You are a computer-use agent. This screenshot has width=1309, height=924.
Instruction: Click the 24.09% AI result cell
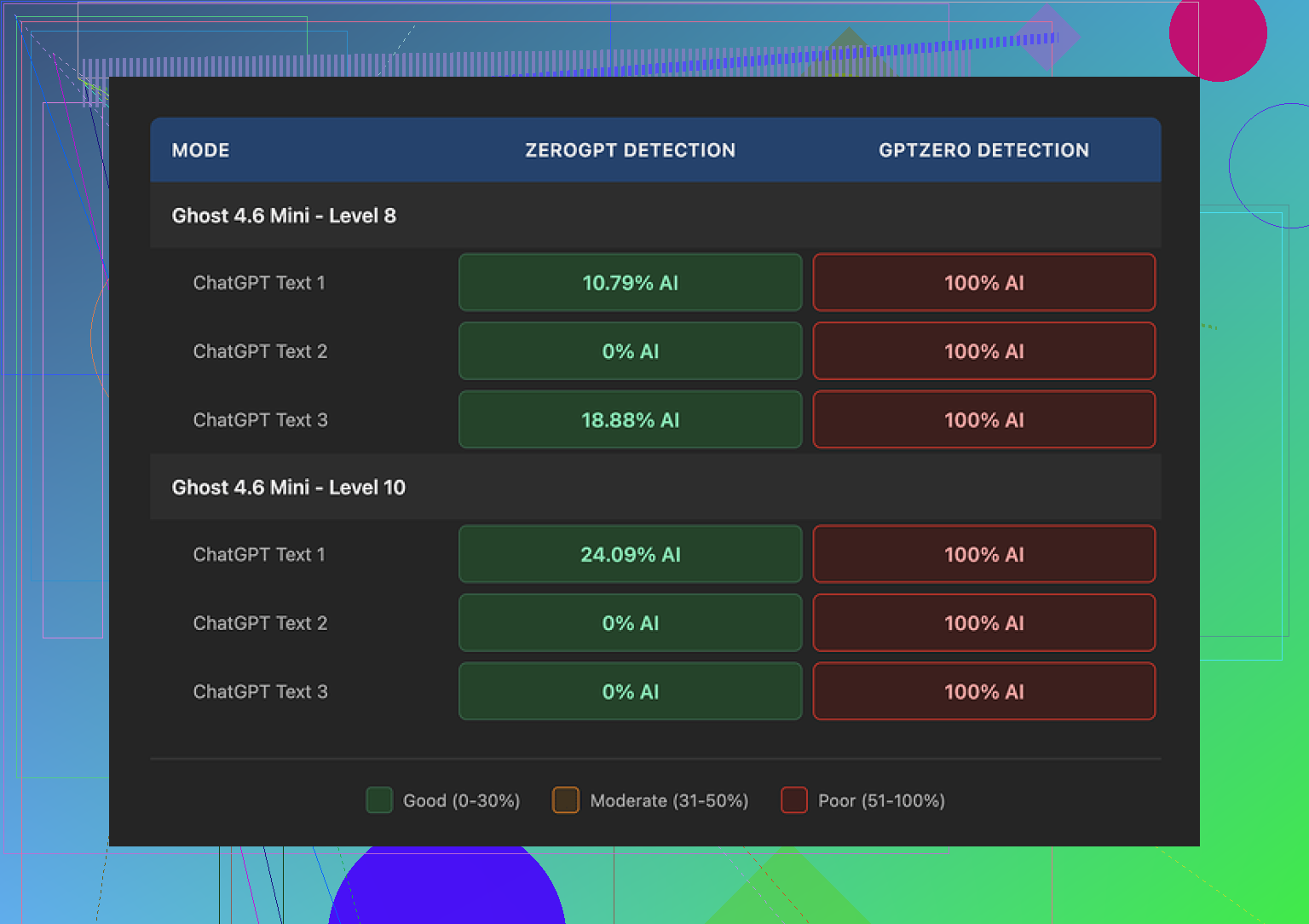[x=630, y=555]
